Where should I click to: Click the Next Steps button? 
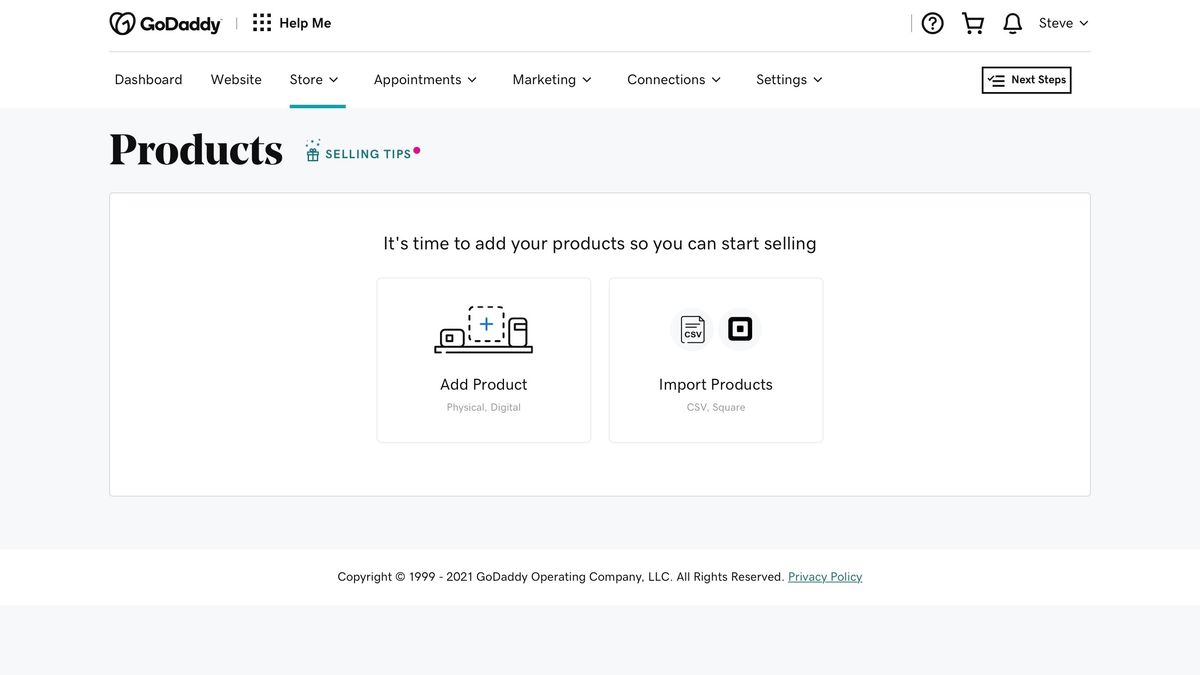click(x=1026, y=79)
